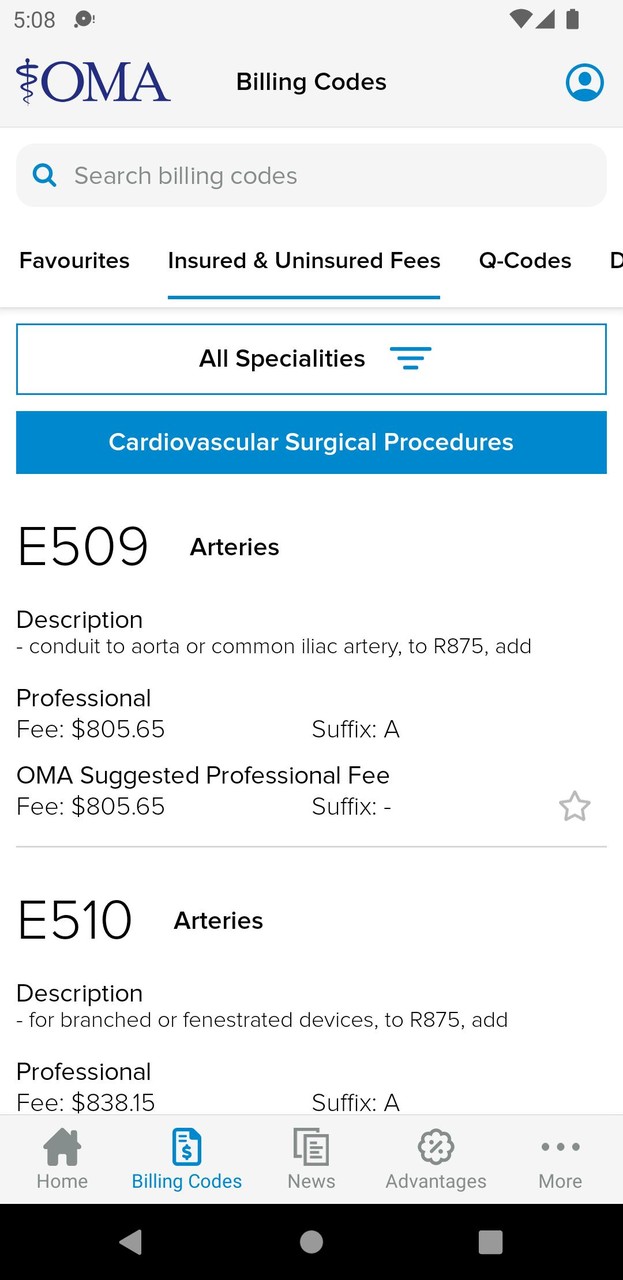Type in the Search billing codes field
623x1280 pixels.
[330, 176]
